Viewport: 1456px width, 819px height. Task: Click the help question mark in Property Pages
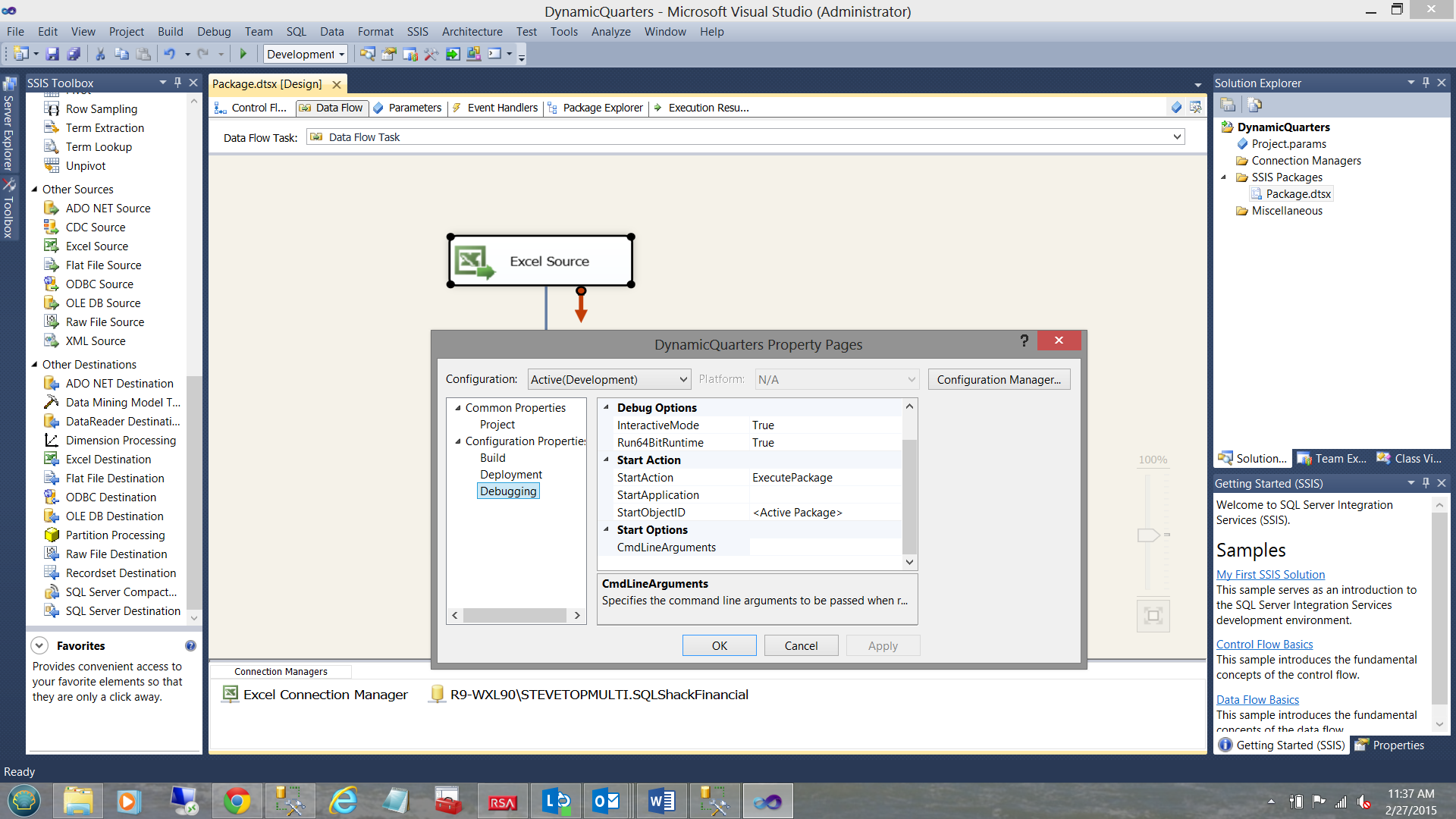click(x=1024, y=340)
